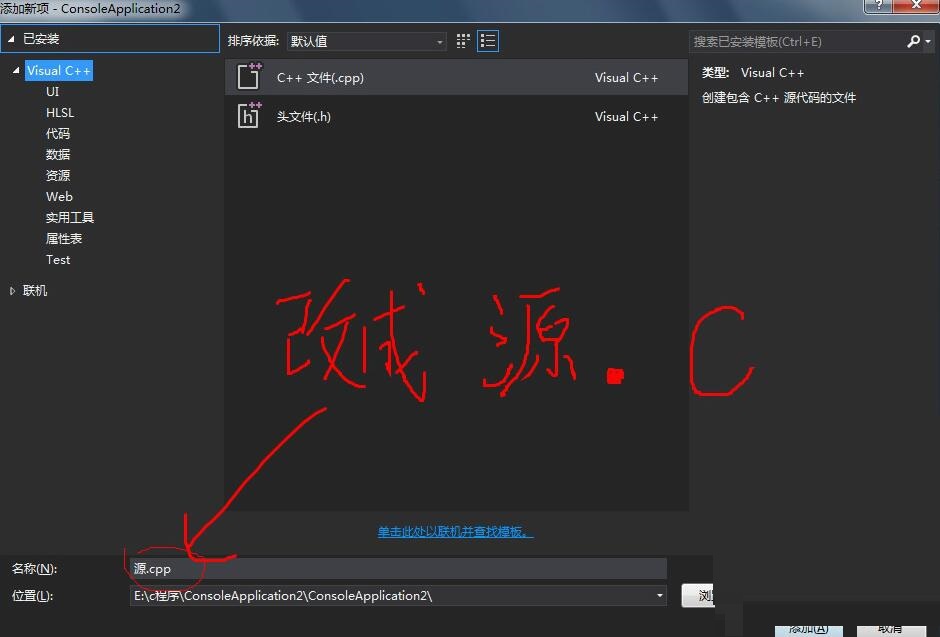Select the Test category
Screen dimensions: 940x637
[58, 259]
